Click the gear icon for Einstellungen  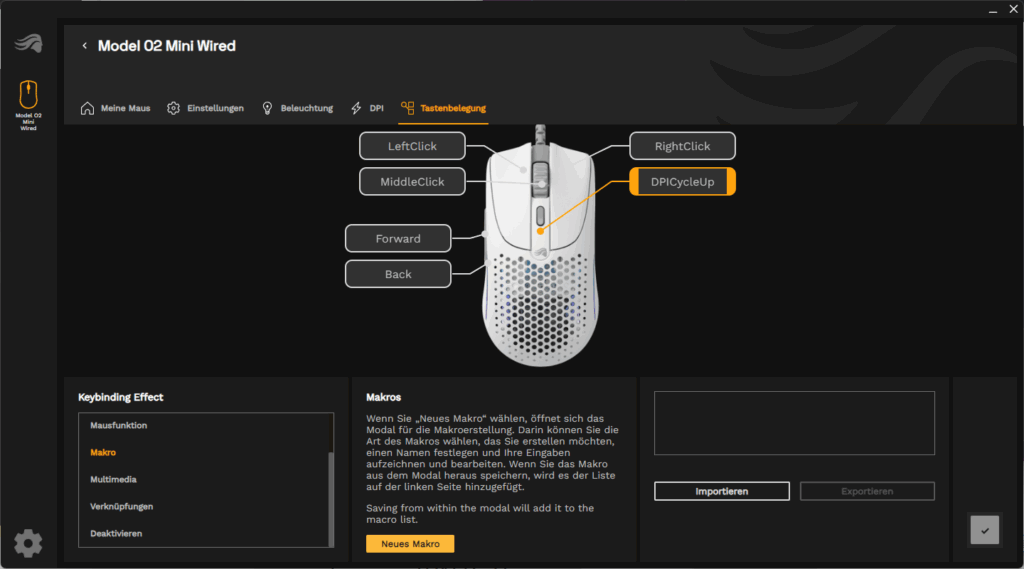click(x=173, y=108)
